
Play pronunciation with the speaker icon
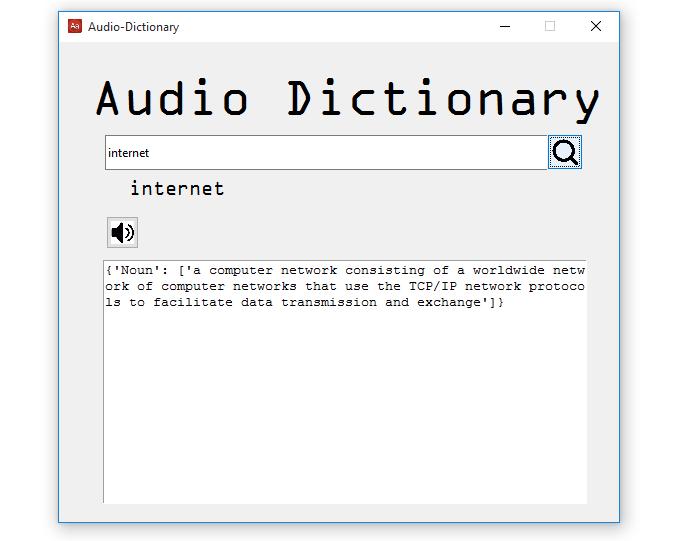(122, 233)
